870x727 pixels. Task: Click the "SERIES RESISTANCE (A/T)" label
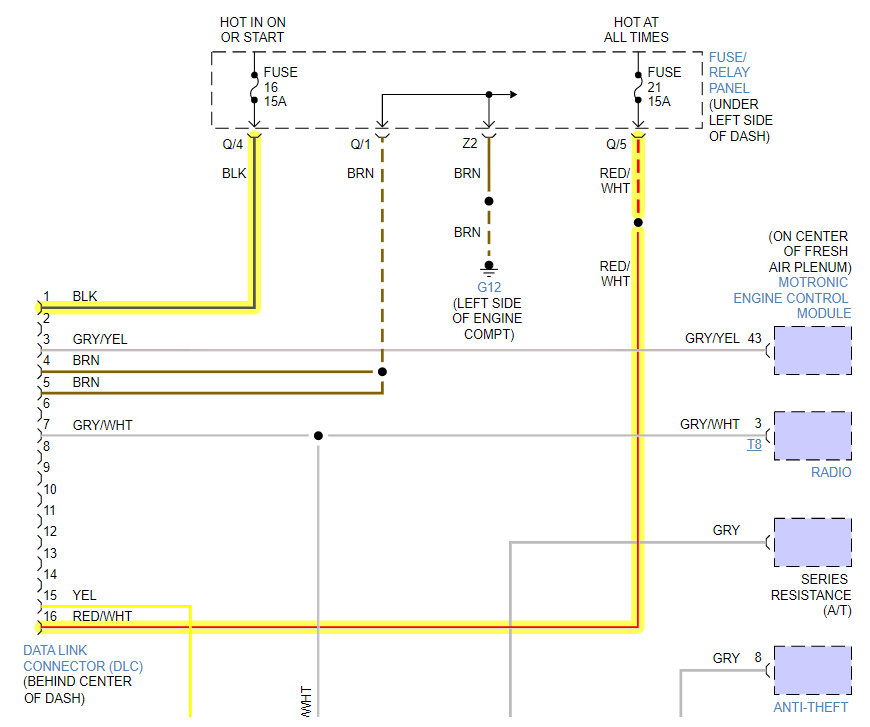811,595
